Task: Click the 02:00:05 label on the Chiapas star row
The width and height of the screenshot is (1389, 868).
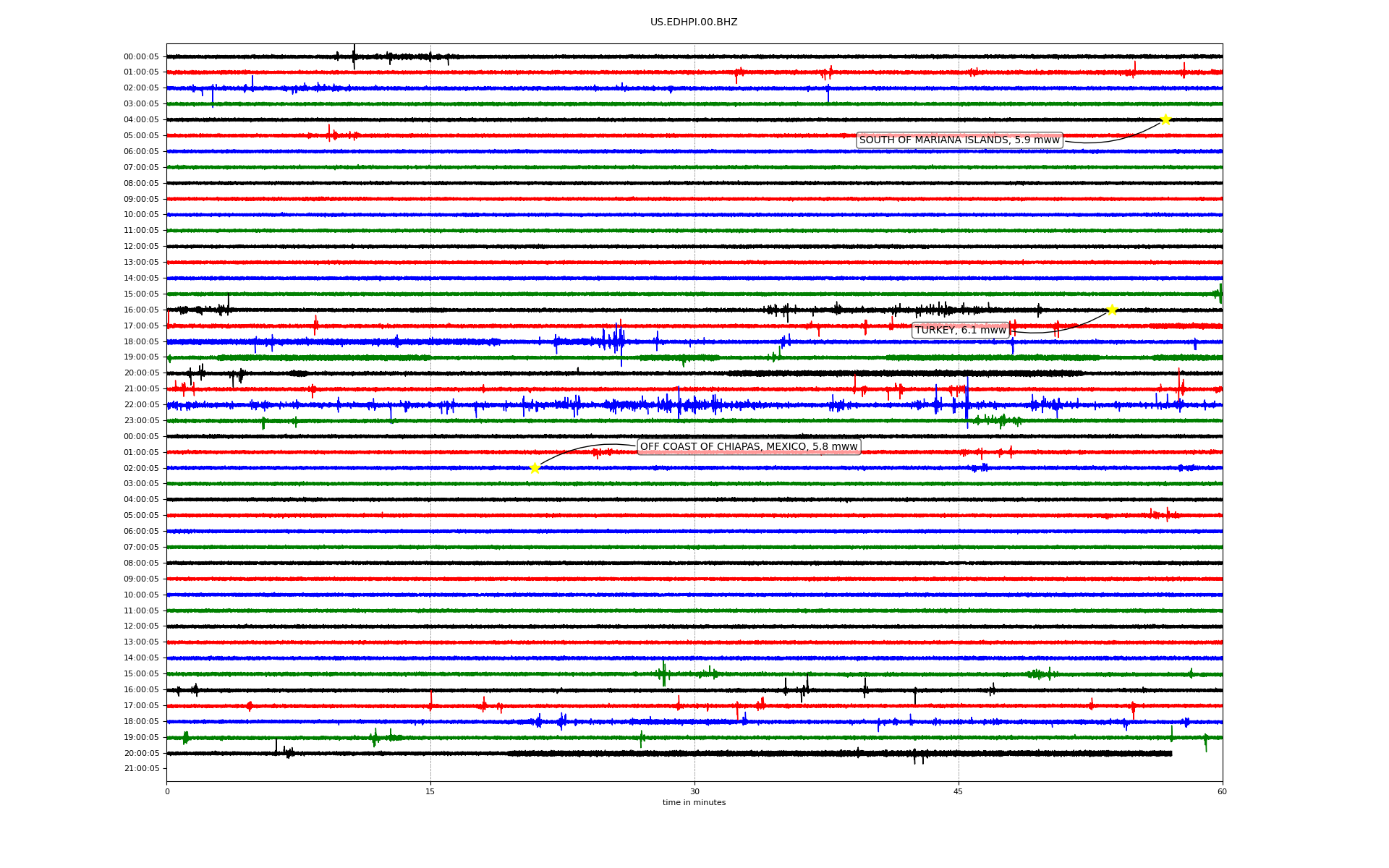Action: pos(141,469)
